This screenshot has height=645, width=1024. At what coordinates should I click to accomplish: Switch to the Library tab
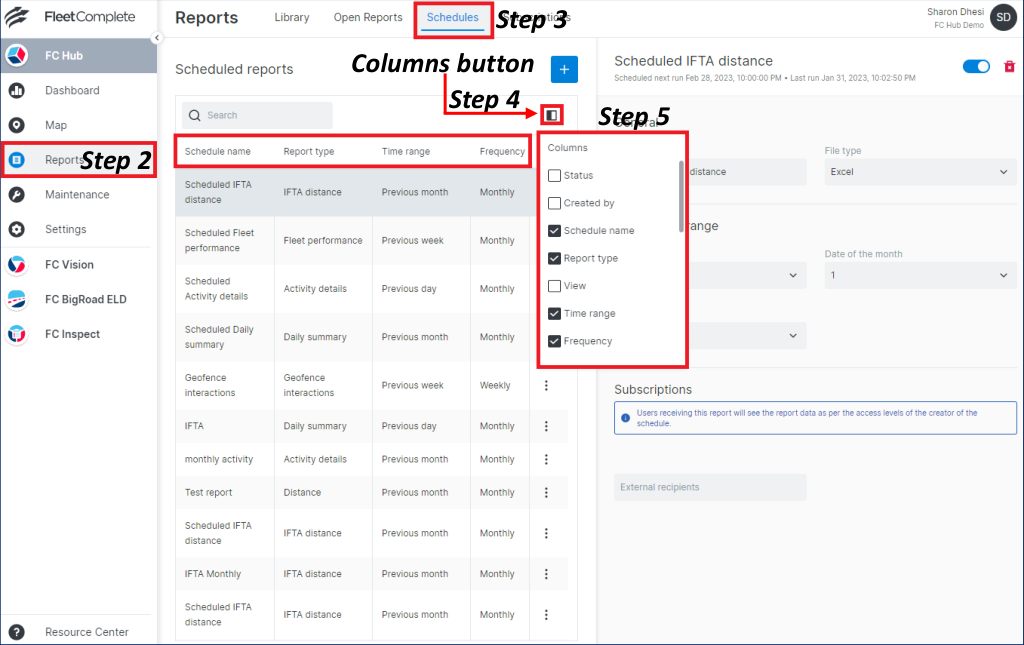[292, 18]
